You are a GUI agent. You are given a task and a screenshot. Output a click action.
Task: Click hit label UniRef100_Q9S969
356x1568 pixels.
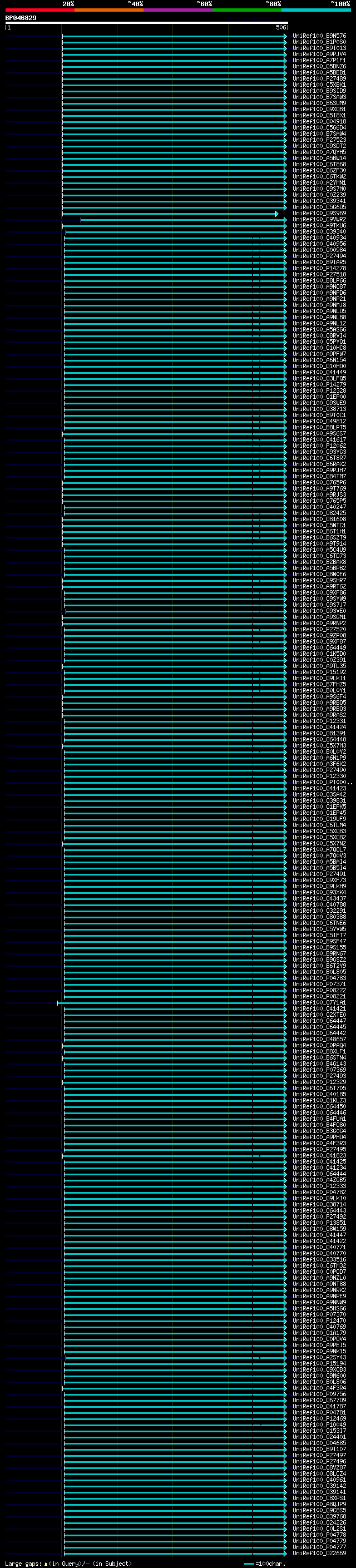[319, 213]
